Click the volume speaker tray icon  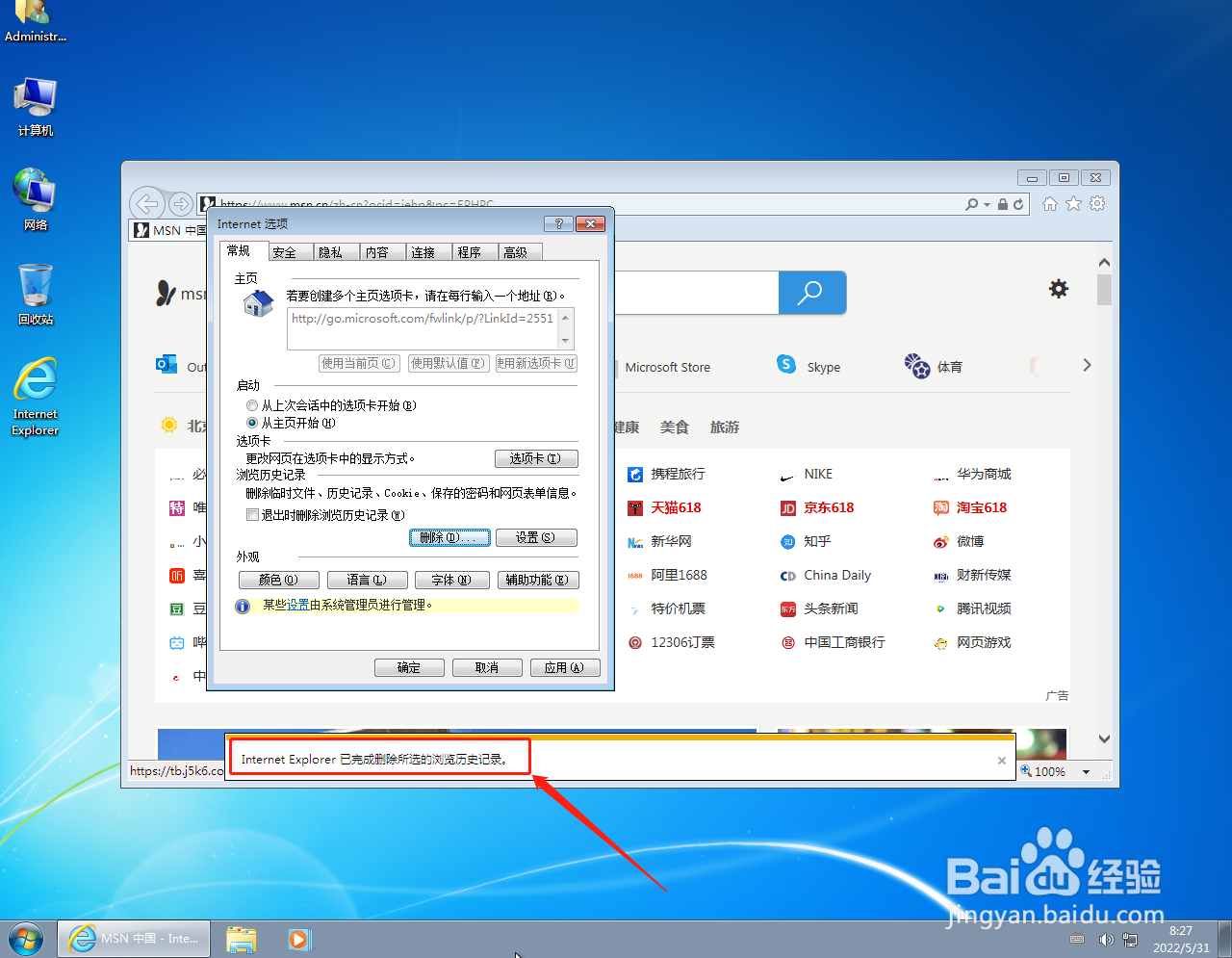(1106, 940)
